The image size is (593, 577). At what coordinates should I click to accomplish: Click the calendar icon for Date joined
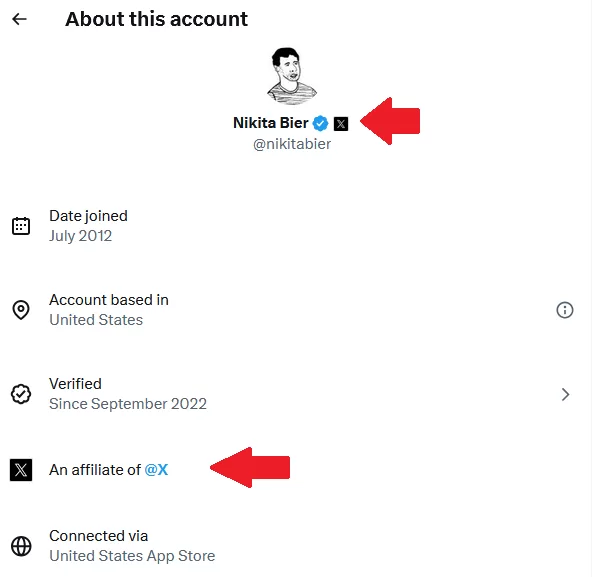[x=21, y=226]
